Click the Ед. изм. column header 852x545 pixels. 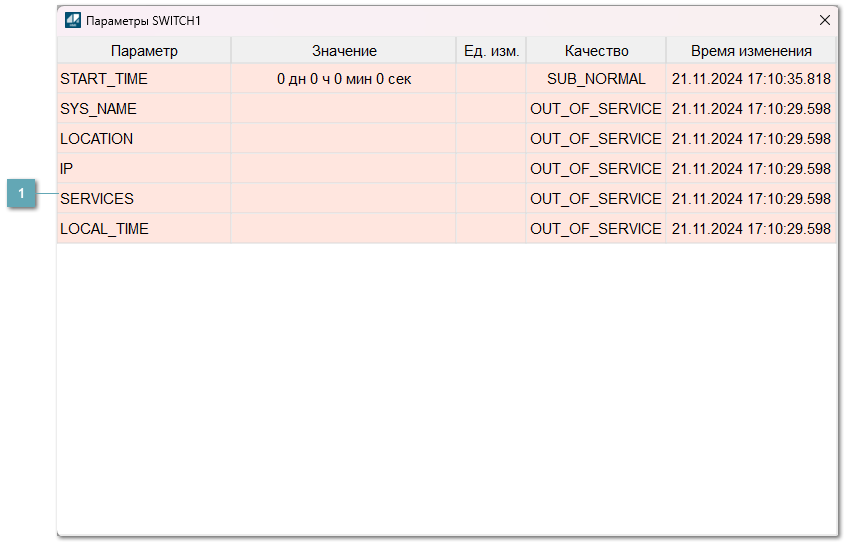[491, 51]
